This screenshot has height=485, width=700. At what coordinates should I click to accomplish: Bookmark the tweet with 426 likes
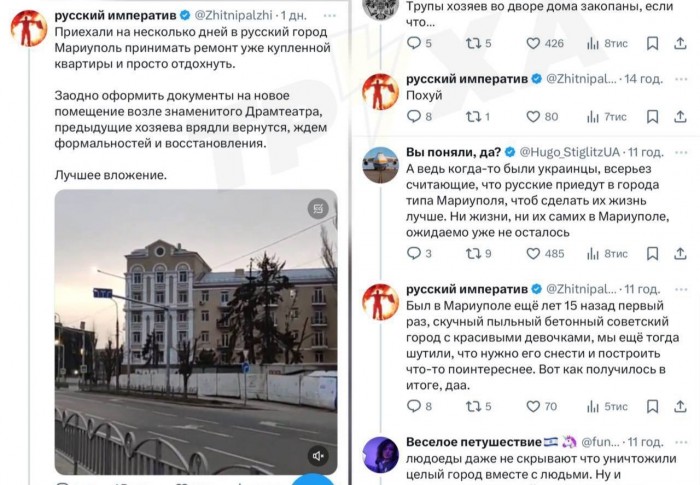coord(652,43)
